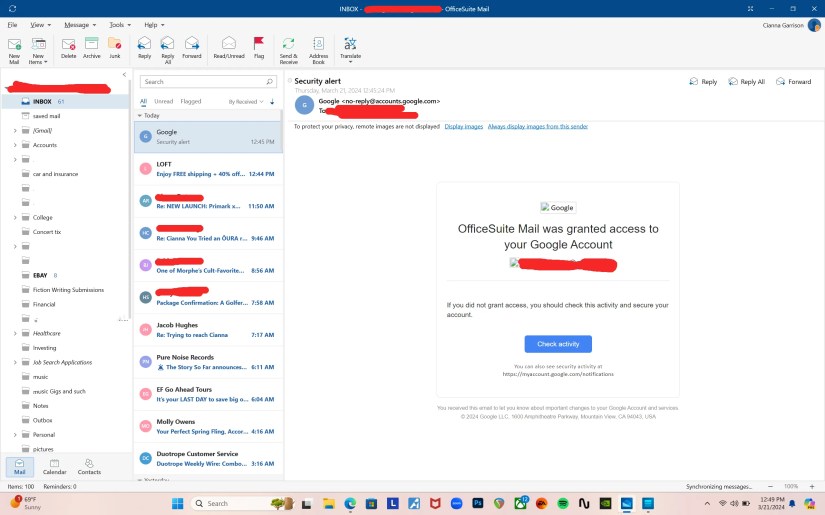Screen dimensions: 825x515
Task: Select the INBOX folder
Action: pos(65,102)
